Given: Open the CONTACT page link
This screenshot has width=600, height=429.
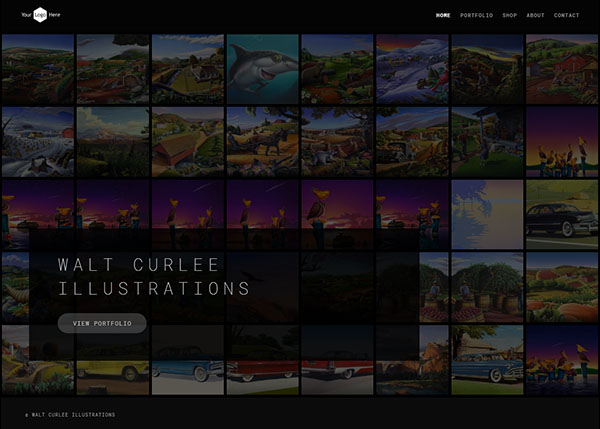Looking at the screenshot, I should click(566, 16).
